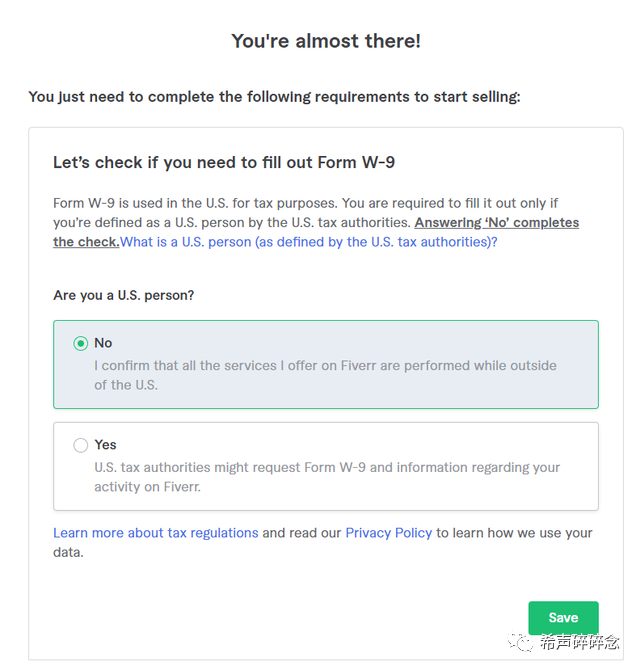This screenshot has height=670, width=640.
Task: Click 'I confirm that all the services' description
Action: (325, 375)
